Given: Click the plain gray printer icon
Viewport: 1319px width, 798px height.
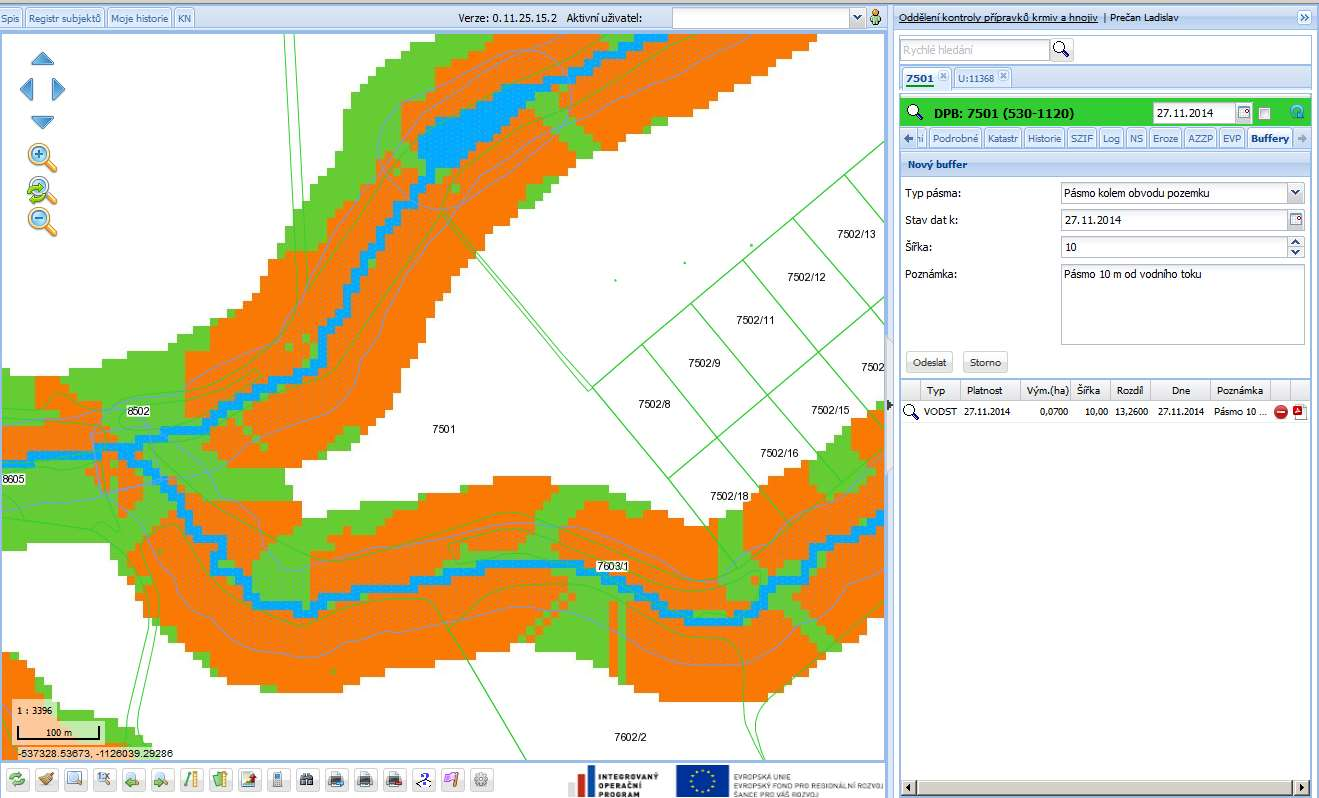Looking at the screenshot, I should coord(366,779).
